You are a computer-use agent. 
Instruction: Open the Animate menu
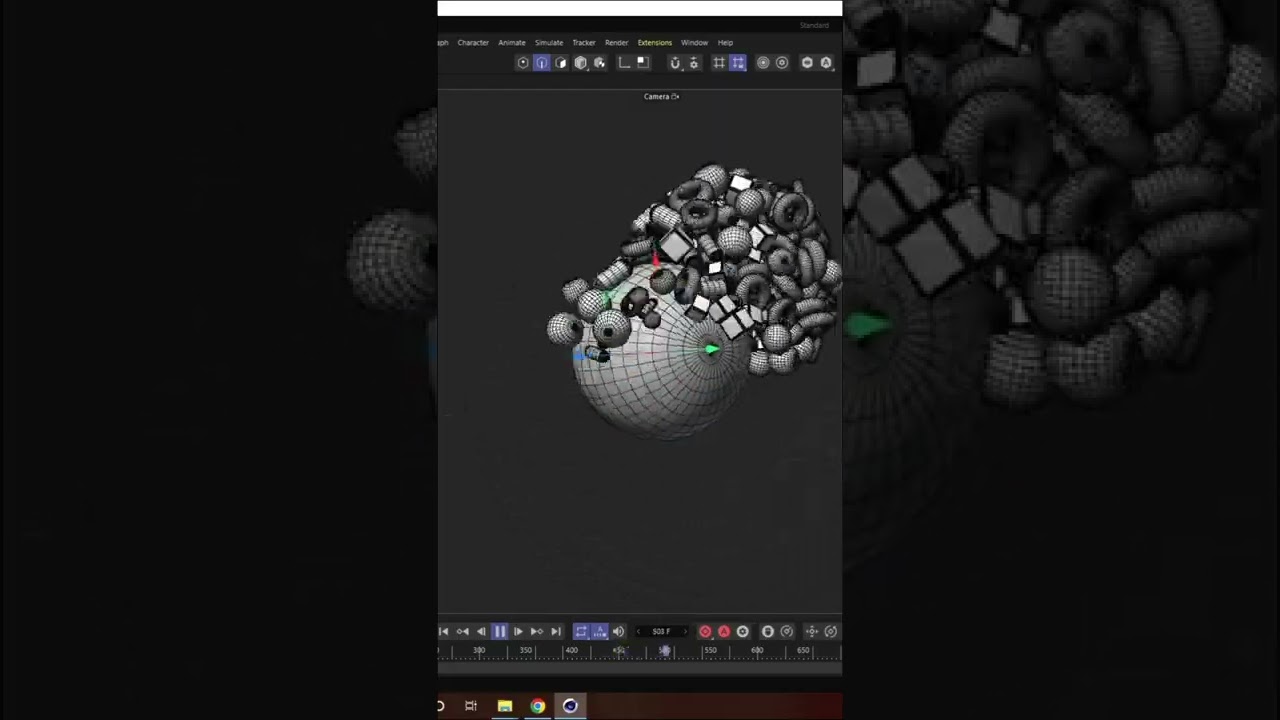(512, 43)
